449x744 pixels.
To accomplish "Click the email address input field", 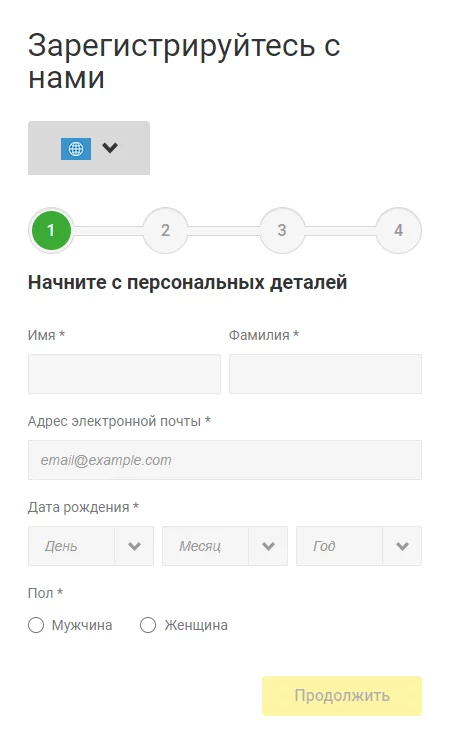I will point(224,460).
